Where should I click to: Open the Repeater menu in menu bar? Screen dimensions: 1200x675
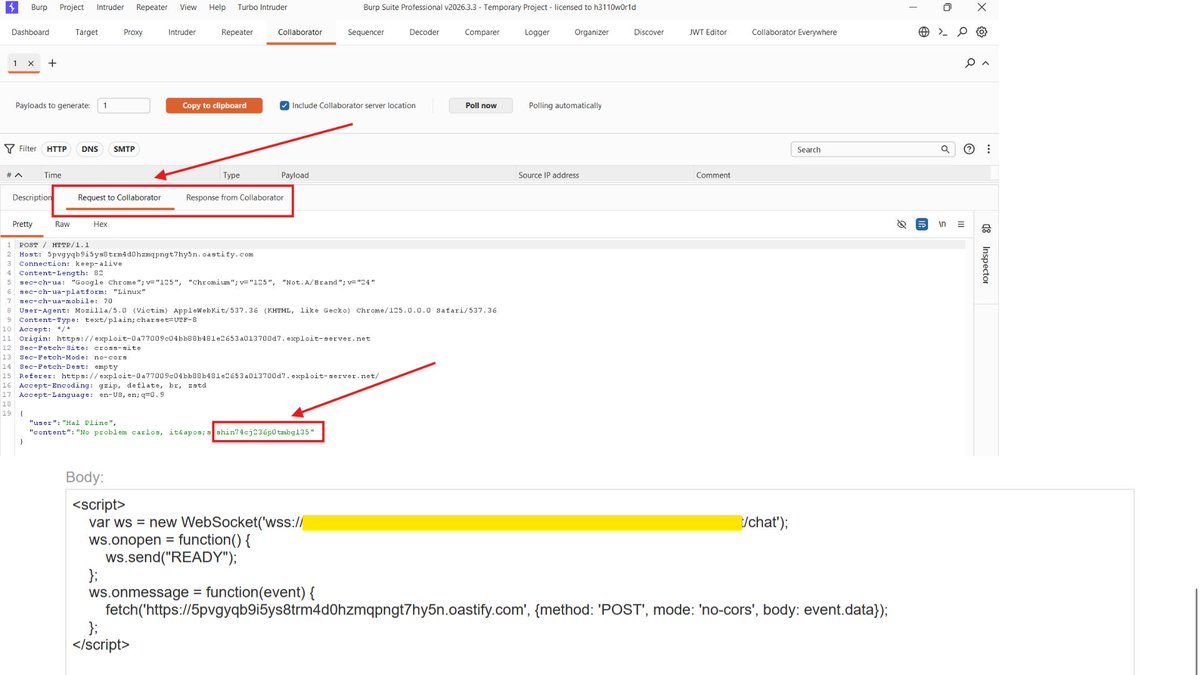click(152, 7)
